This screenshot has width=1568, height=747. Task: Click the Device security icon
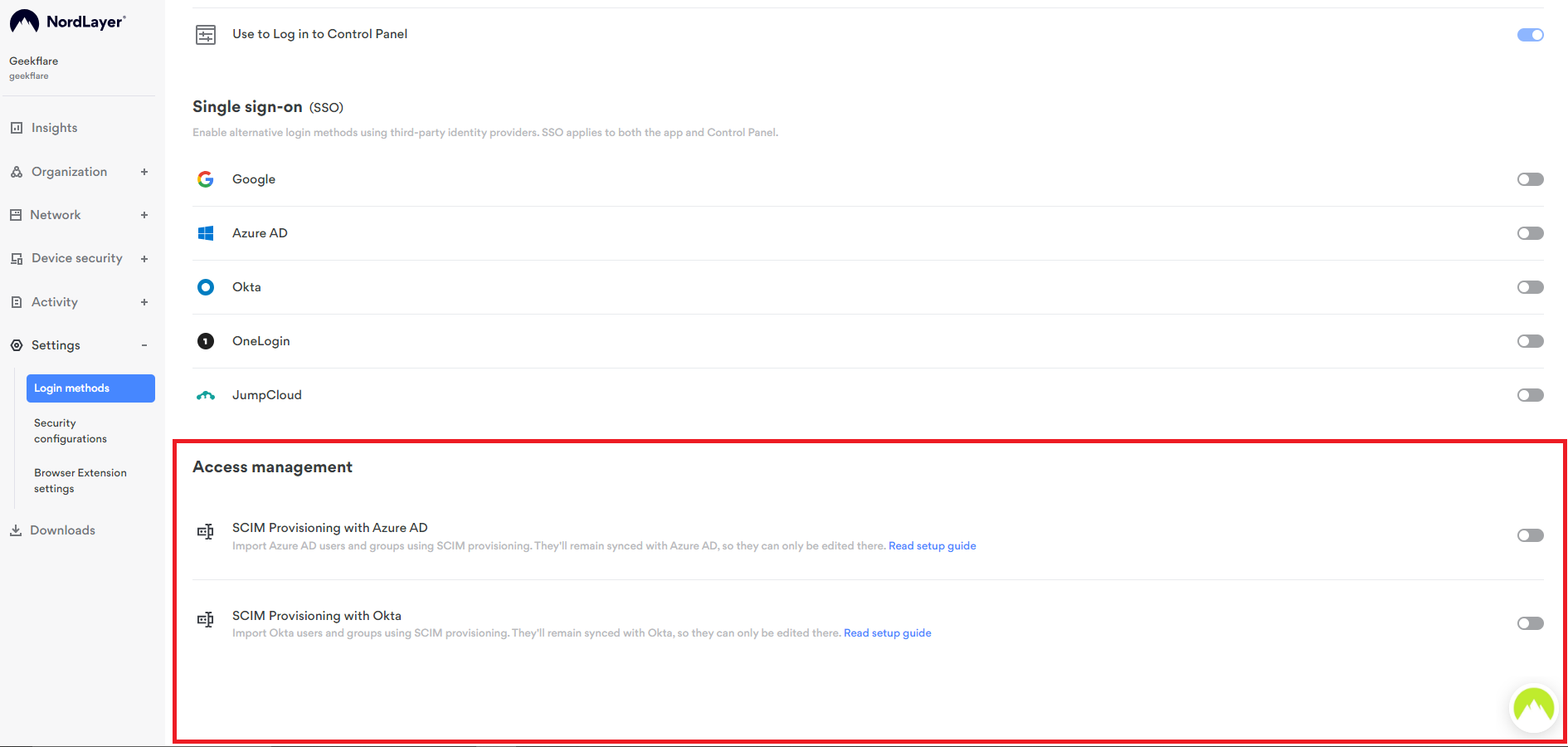(x=17, y=259)
